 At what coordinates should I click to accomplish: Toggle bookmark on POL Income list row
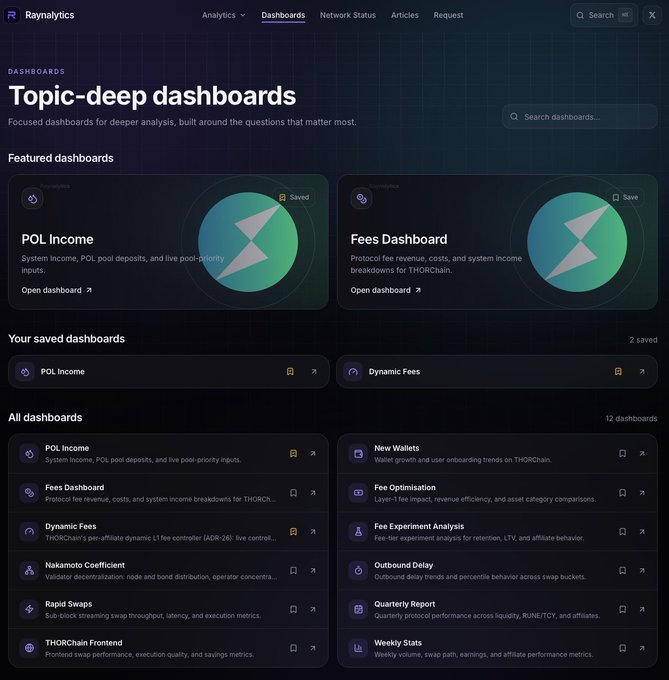pyautogui.click(x=294, y=454)
